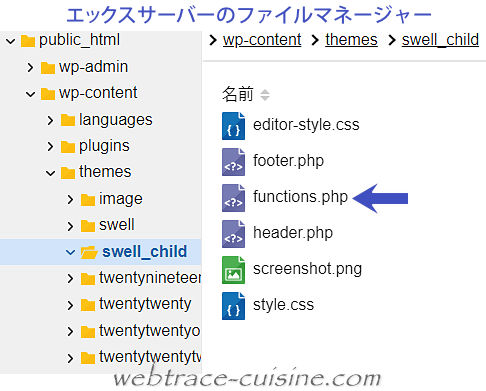
Task: Click the 名前 column header
Action: click(x=238, y=94)
